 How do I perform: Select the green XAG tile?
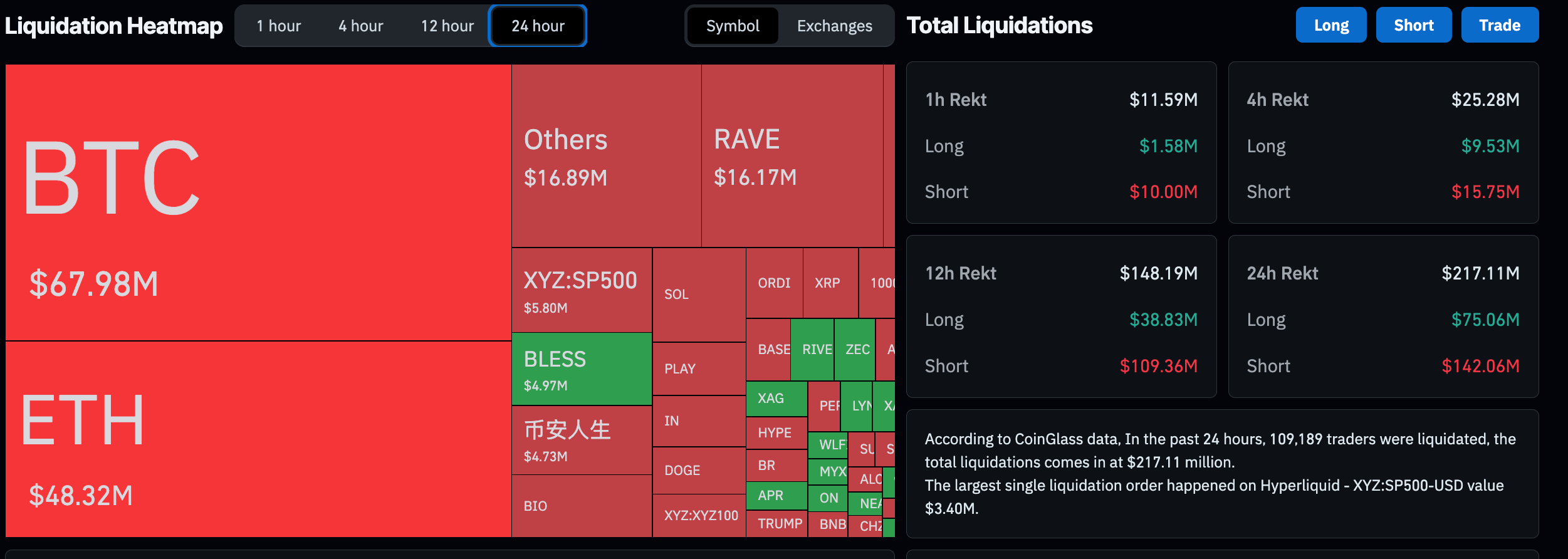pyautogui.click(x=776, y=399)
